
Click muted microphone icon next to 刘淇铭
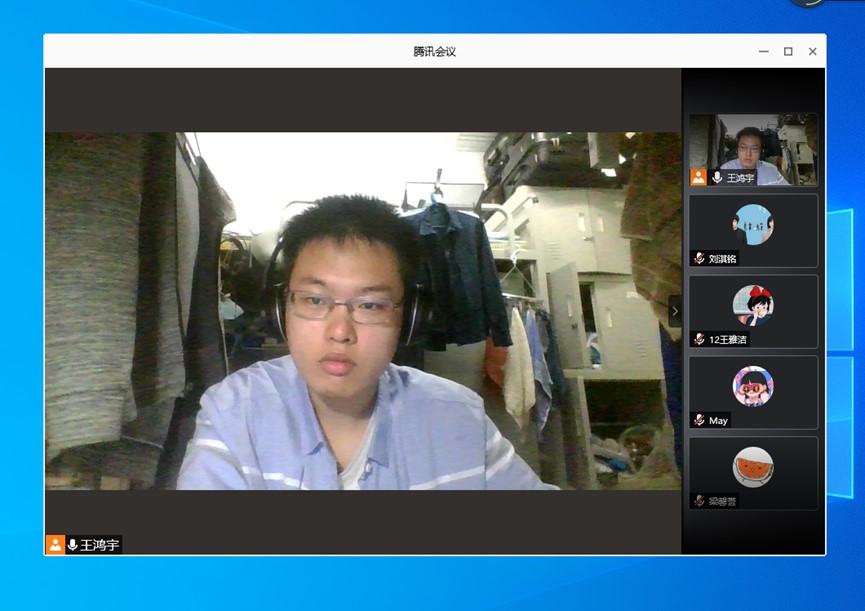[x=699, y=258]
